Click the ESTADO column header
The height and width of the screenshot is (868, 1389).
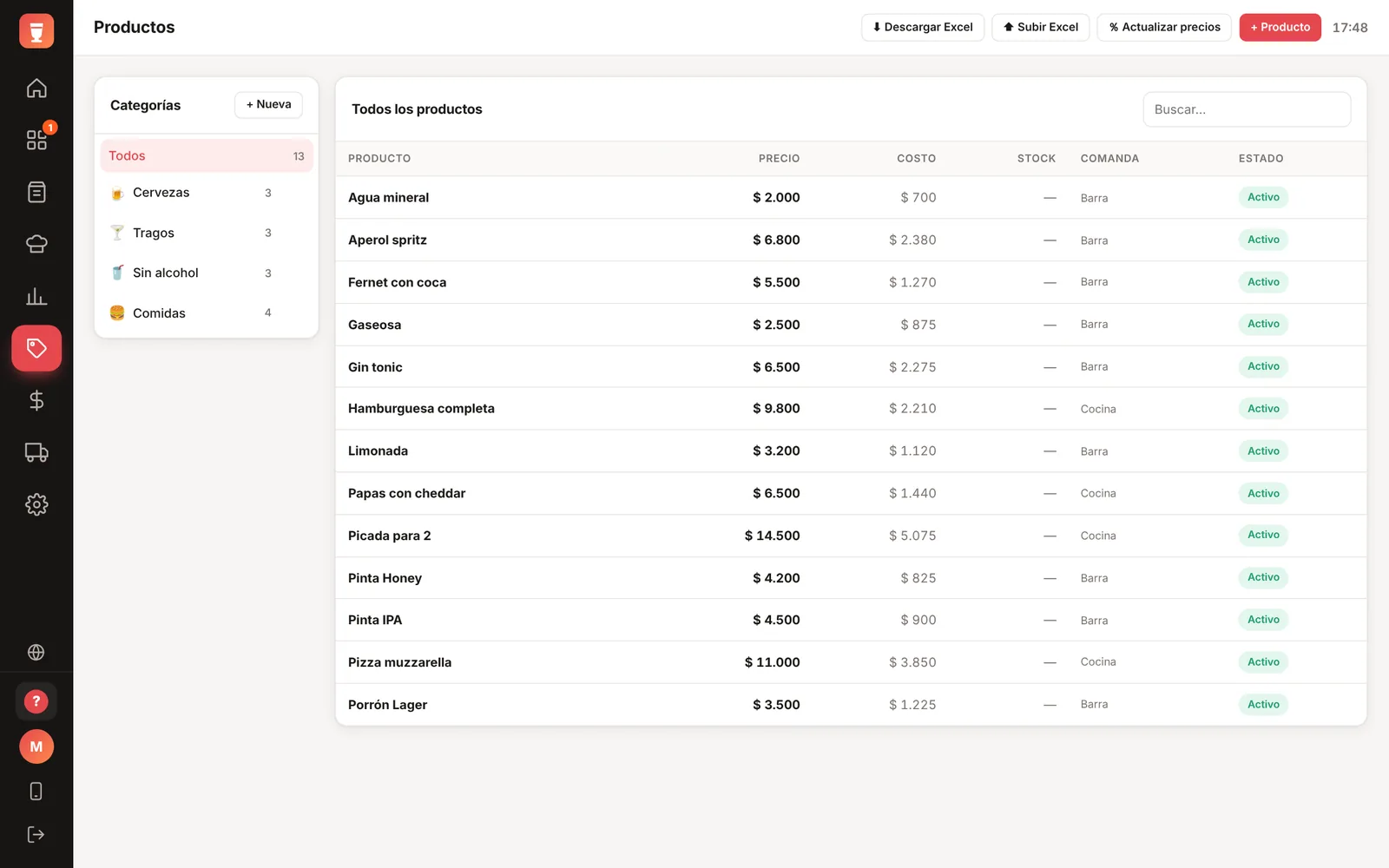coord(1261,159)
